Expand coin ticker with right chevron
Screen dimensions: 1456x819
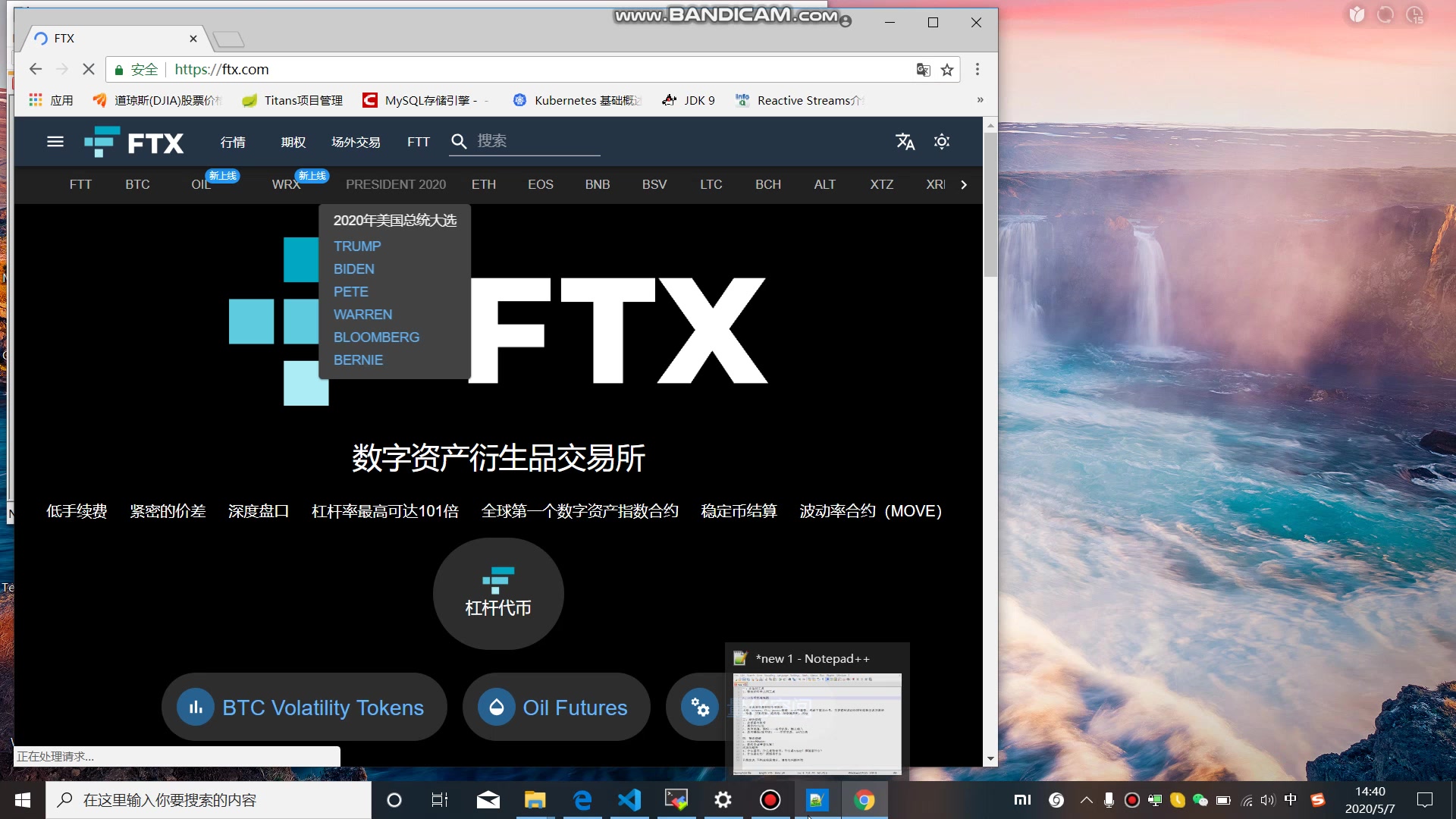964,184
